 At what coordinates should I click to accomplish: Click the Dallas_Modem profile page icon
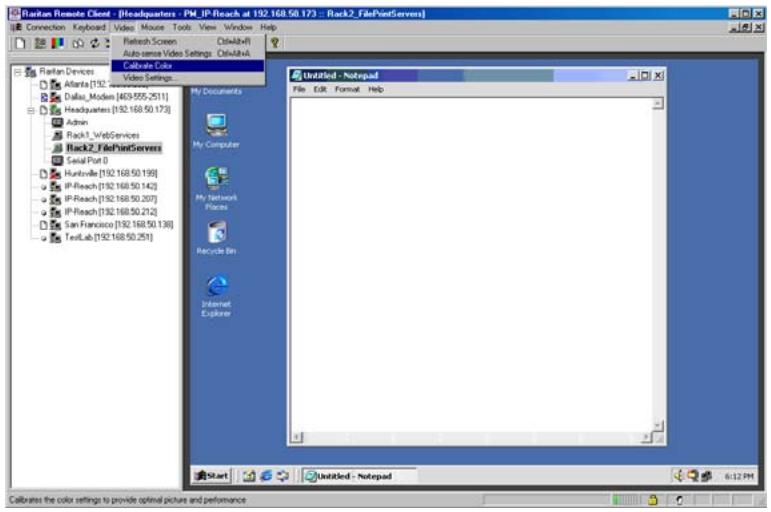(x=44, y=97)
